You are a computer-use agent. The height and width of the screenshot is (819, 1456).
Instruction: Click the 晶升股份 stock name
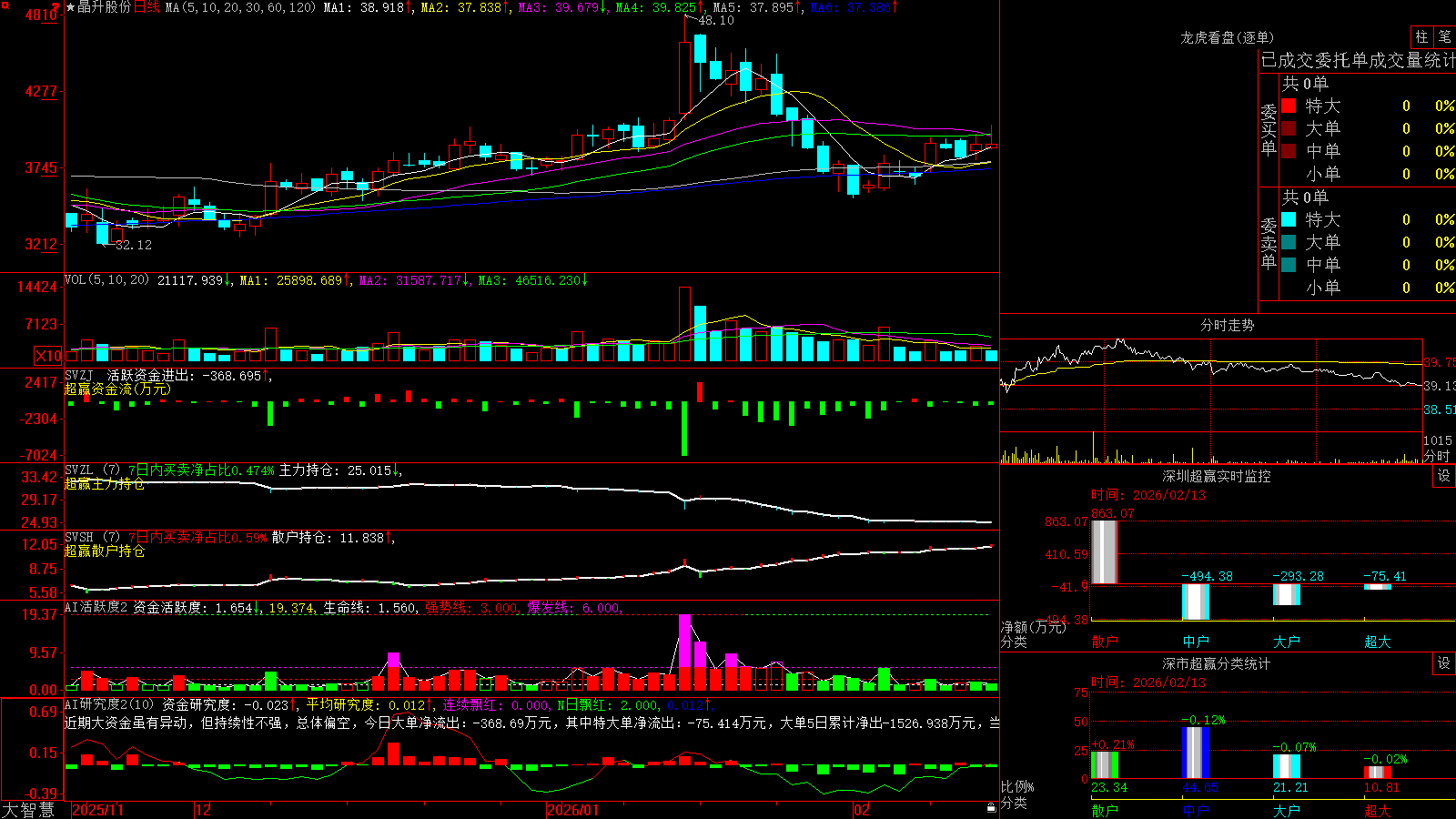pyautogui.click(x=104, y=7)
